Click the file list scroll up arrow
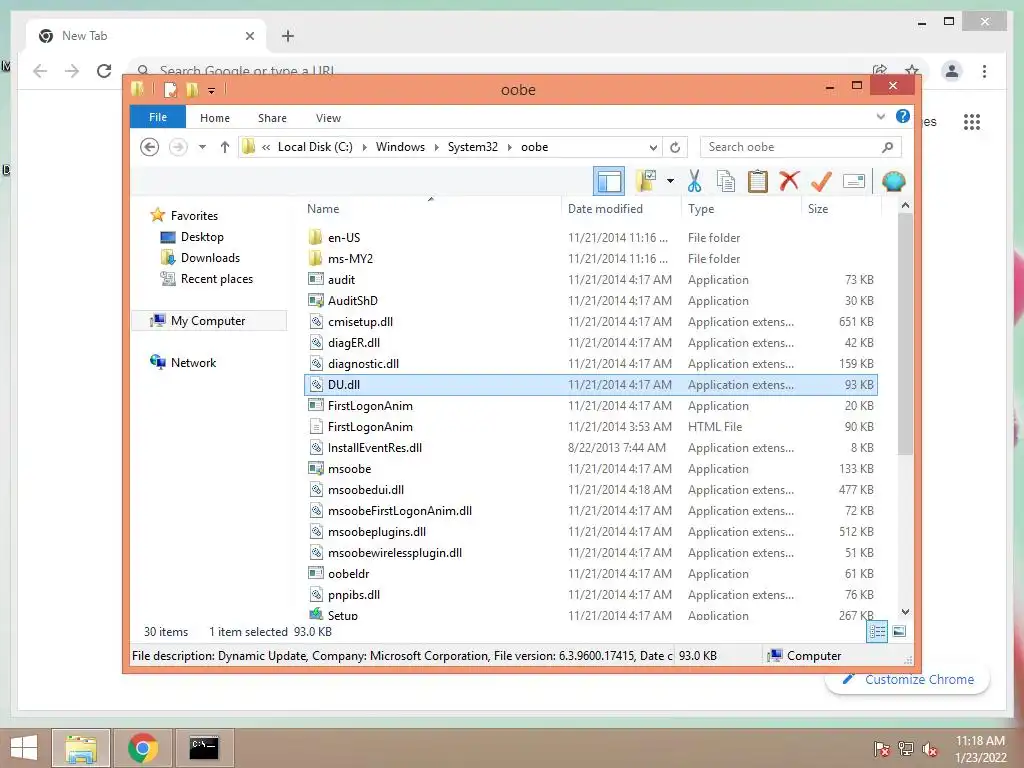This screenshot has width=1024, height=768. pyautogui.click(x=905, y=206)
